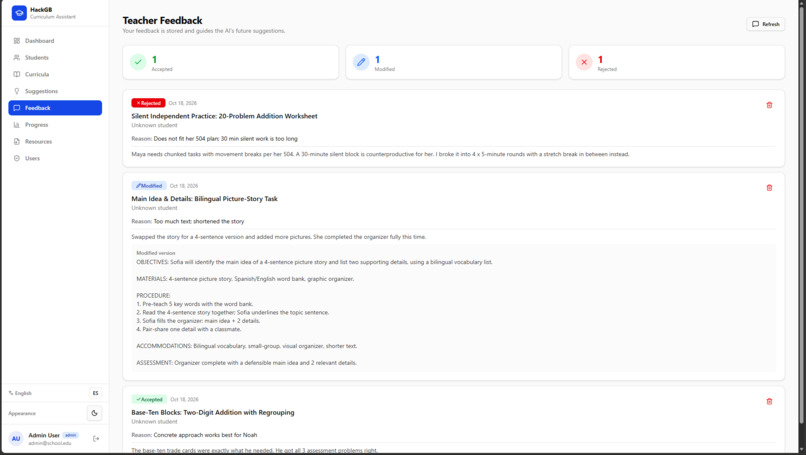Click the red Rejected status badge
Viewport: 806px width, 455px height.
point(148,103)
